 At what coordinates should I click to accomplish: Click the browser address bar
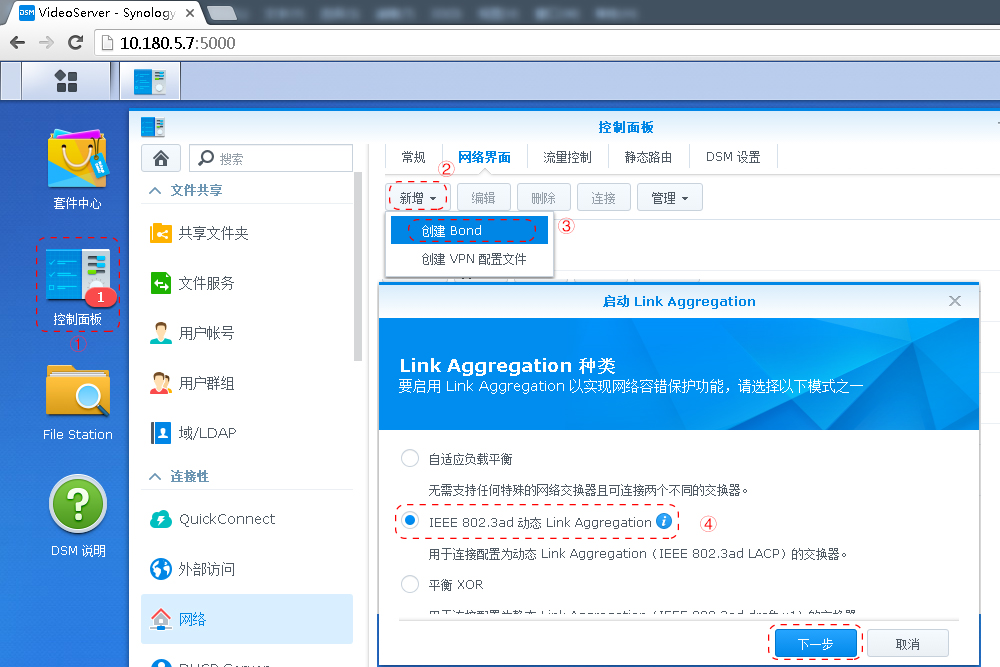pyautogui.click(x=300, y=44)
